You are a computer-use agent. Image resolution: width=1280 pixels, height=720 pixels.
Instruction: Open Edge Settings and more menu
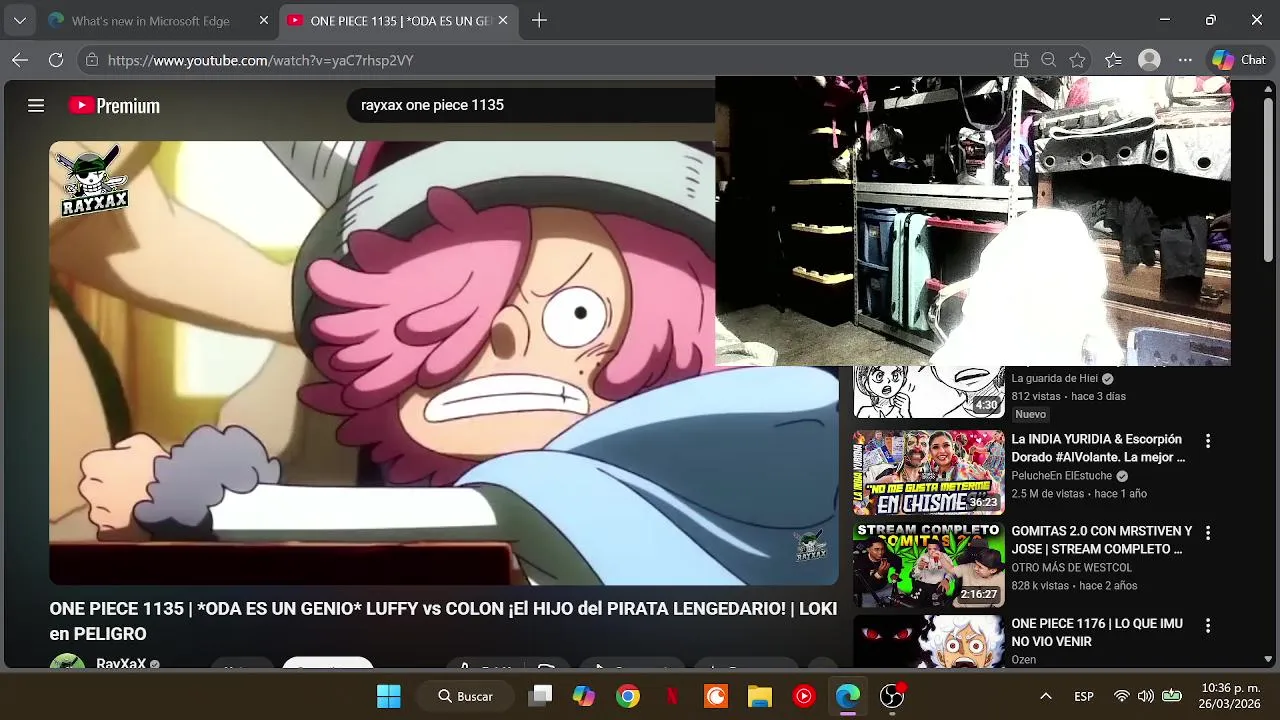[1185, 60]
